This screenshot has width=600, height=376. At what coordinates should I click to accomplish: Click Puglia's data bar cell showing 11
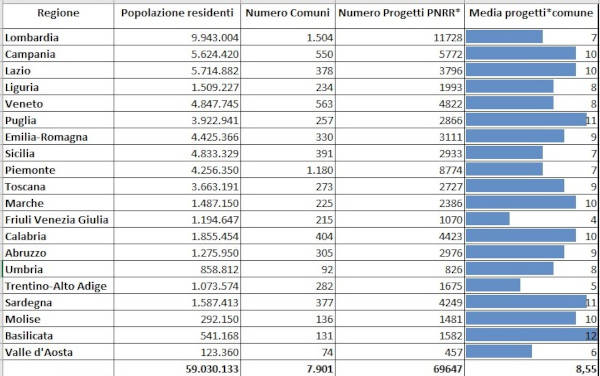tap(531, 120)
